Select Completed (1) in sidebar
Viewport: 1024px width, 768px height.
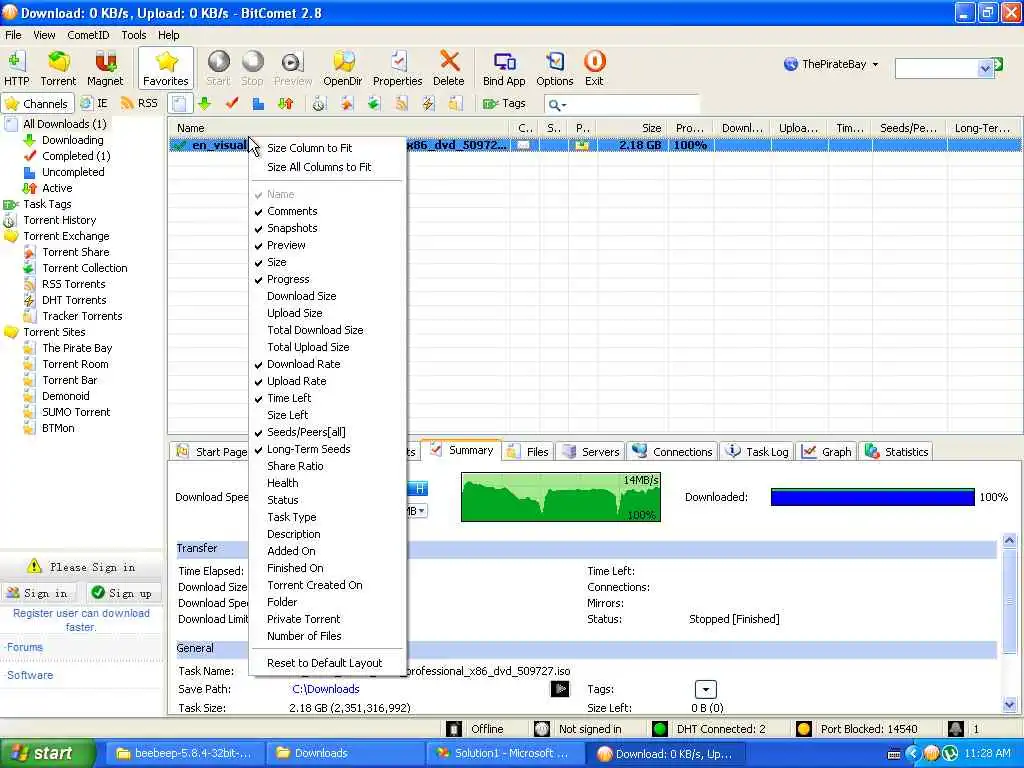[x=76, y=155]
